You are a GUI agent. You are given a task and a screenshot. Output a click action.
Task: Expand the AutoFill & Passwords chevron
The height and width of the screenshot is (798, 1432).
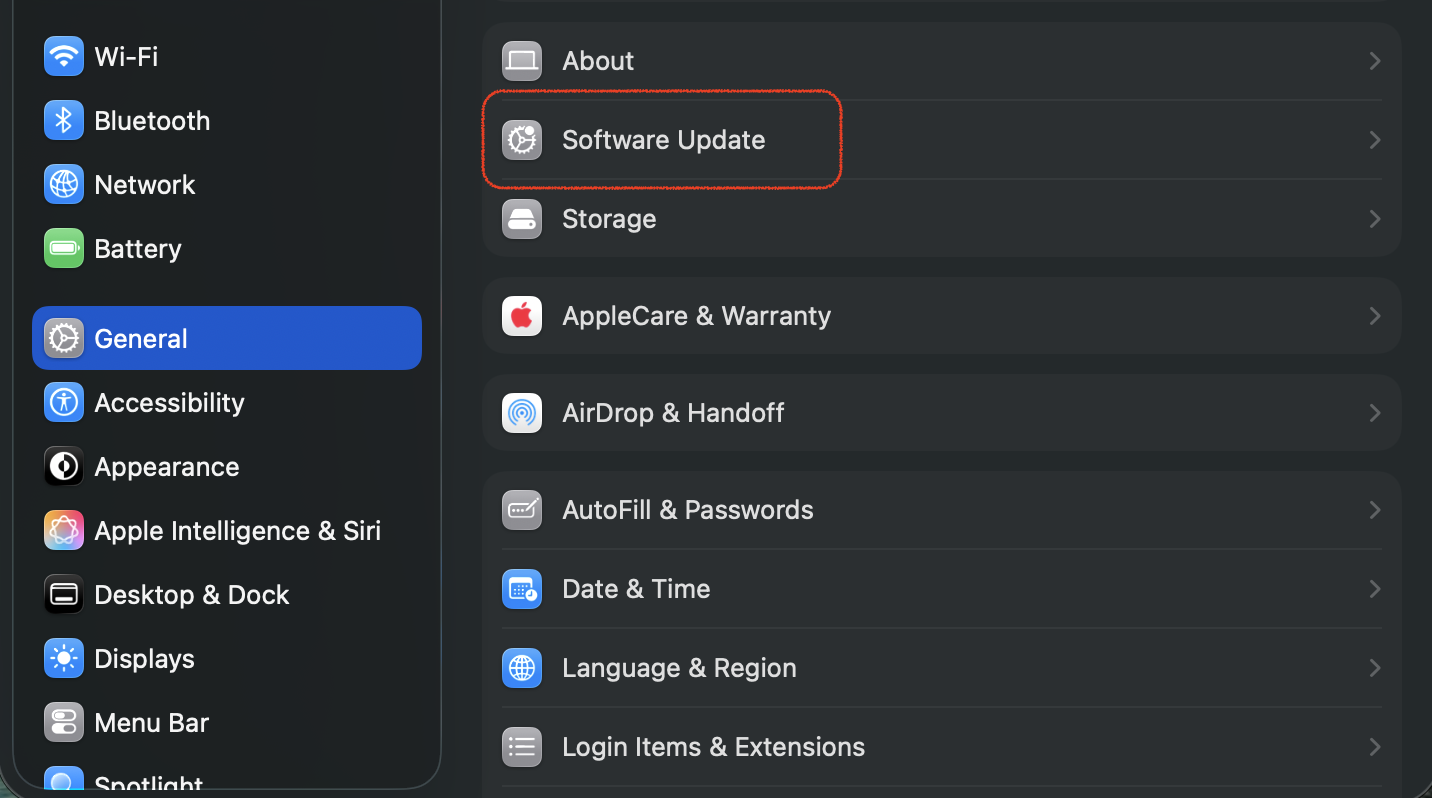(x=1375, y=510)
